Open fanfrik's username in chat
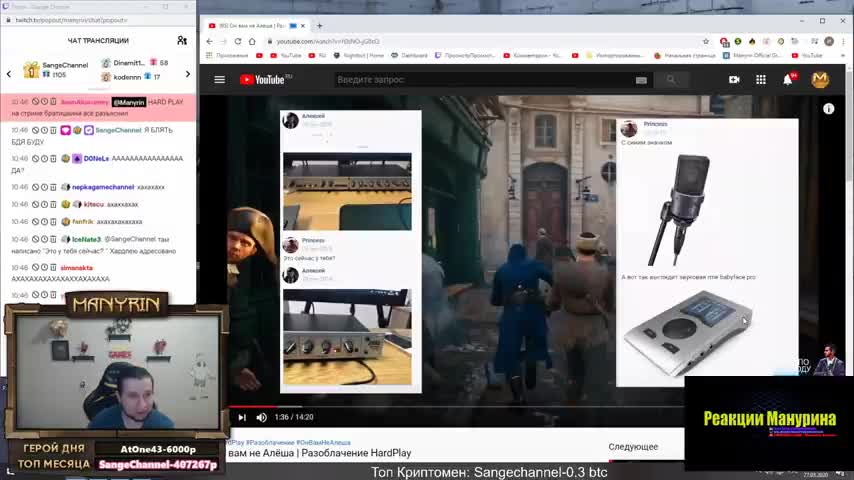Viewport: 854px width, 480px height. pyautogui.click(x=83, y=222)
